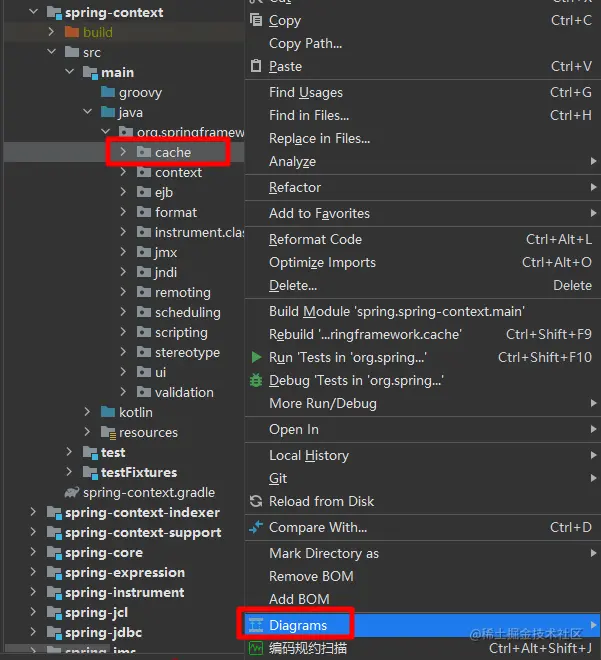Click the Compare With arrows icon
Screen dimensions: 601x660
(256, 527)
